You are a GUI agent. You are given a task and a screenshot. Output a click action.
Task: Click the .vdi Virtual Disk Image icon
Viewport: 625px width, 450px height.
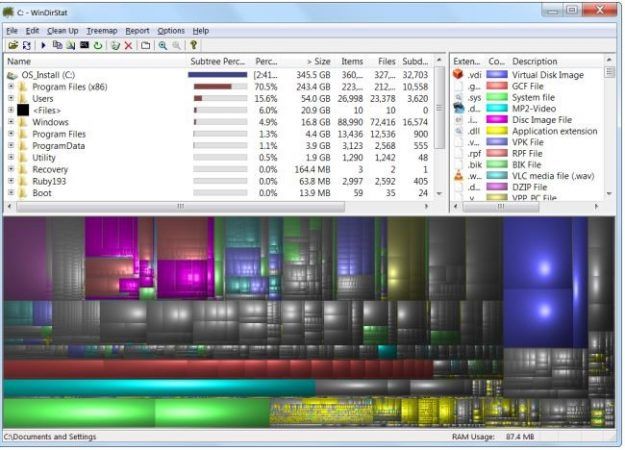tap(458, 74)
